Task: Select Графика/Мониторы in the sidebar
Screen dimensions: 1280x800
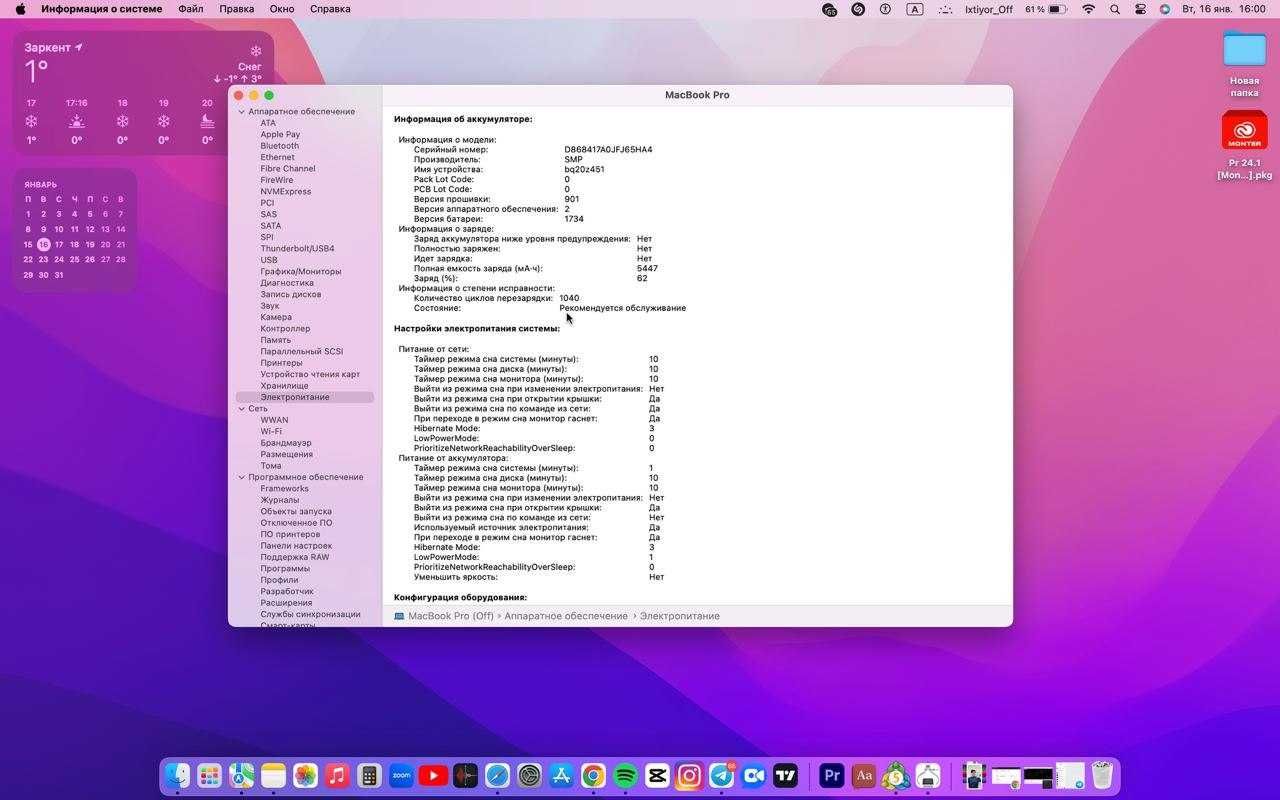Action: pos(301,271)
